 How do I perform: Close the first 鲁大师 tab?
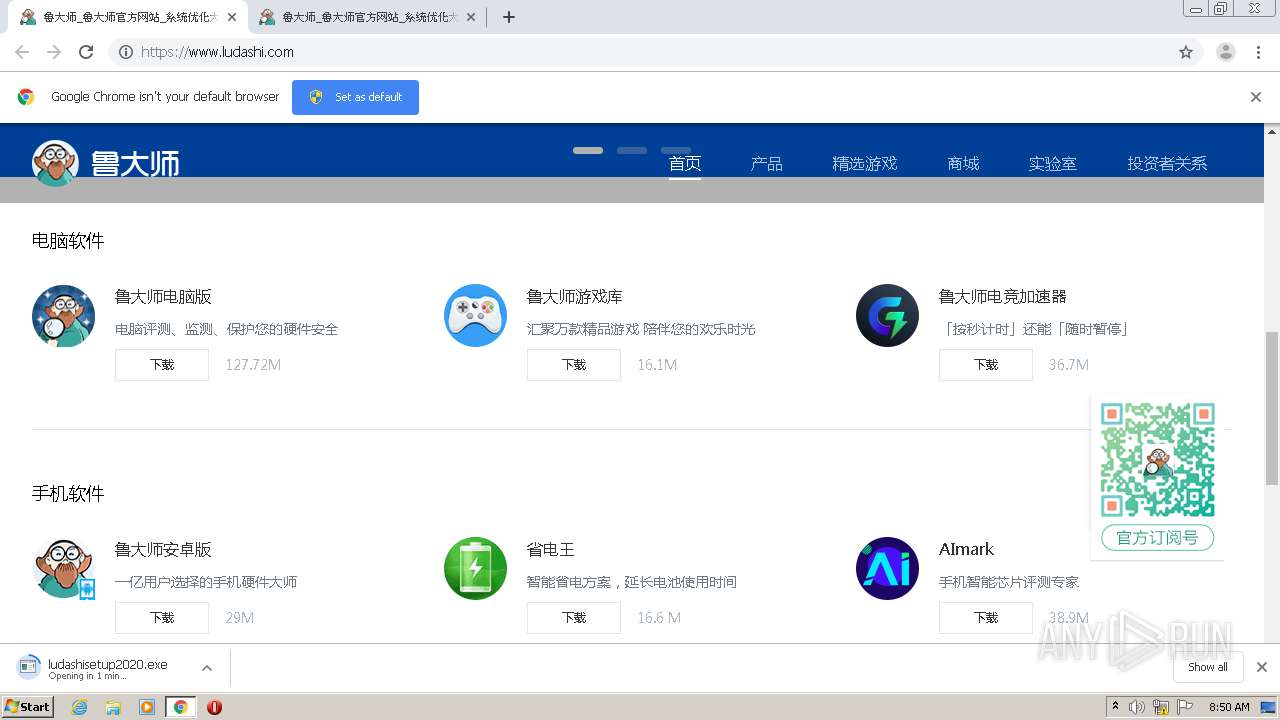tap(232, 17)
